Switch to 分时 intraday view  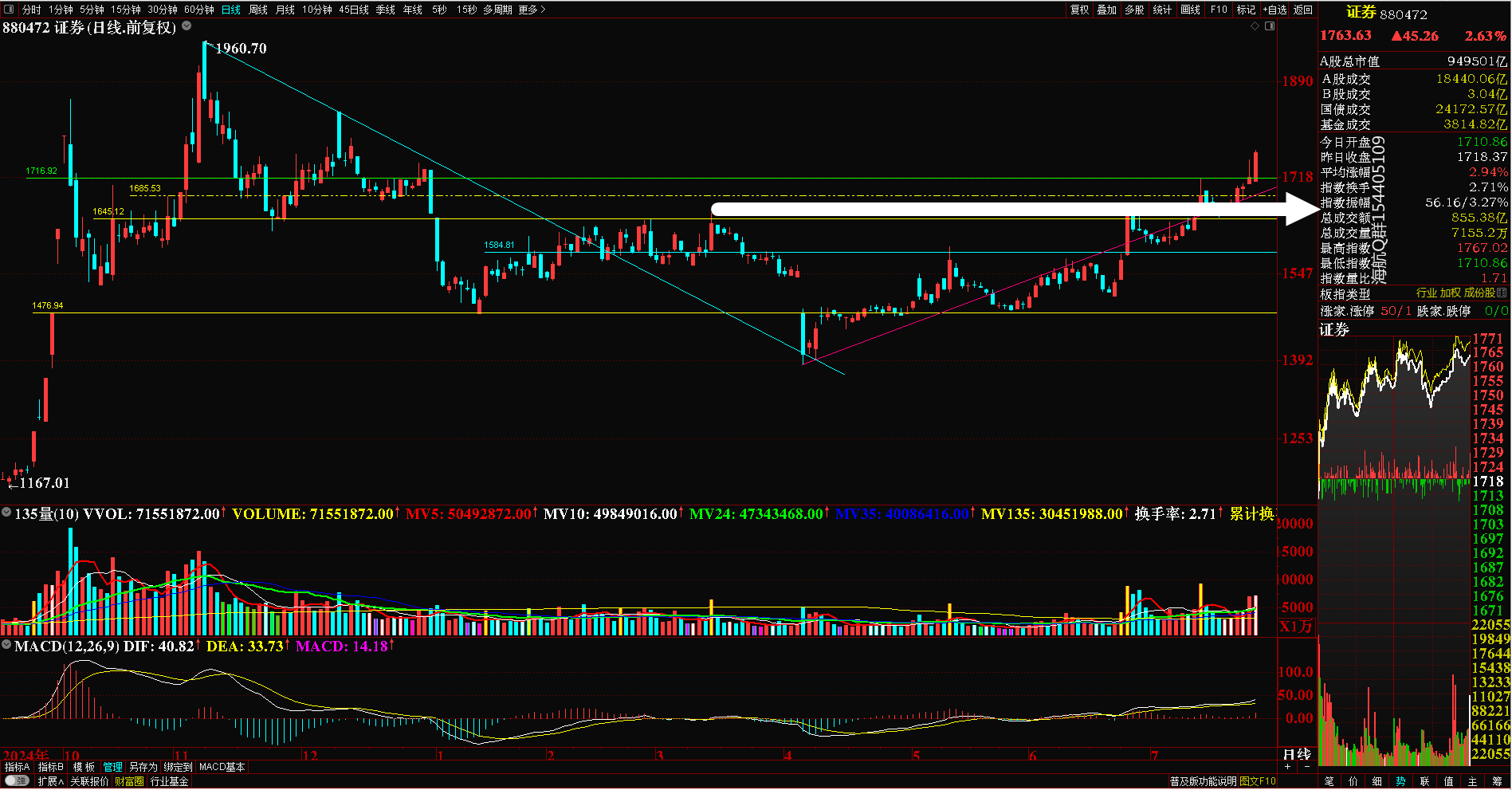click(31, 10)
